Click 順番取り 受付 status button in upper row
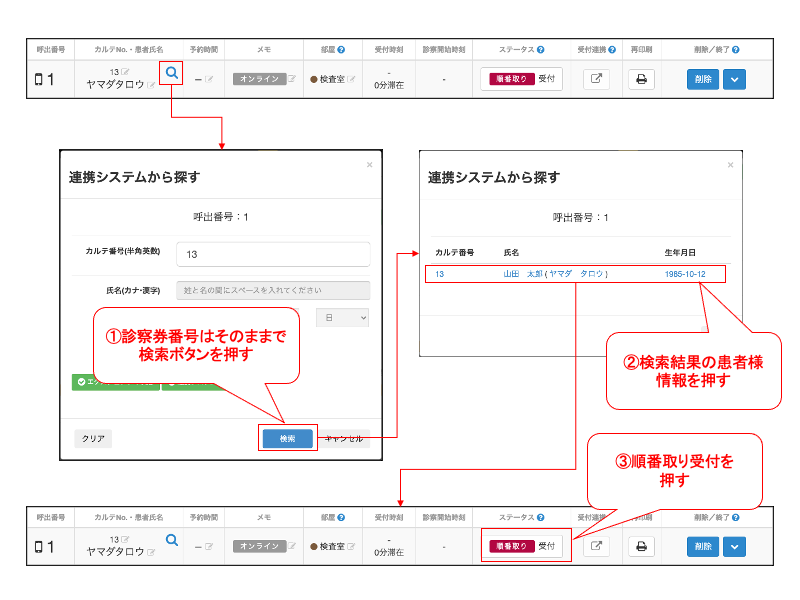Viewport: 800px width, 600px height. 521,79
